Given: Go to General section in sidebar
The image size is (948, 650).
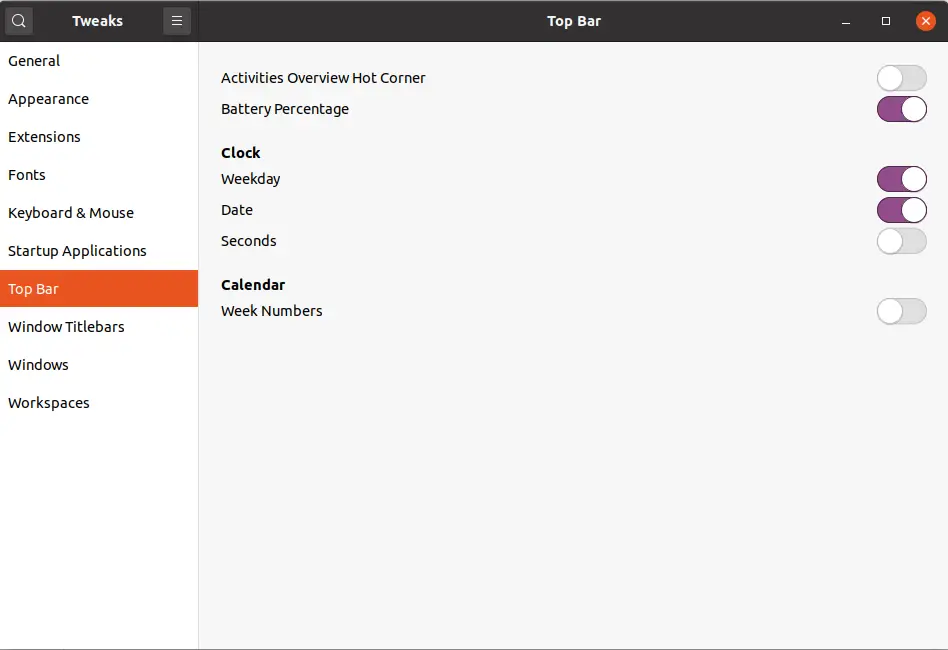Looking at the screenshot, I should pos(99,61).
